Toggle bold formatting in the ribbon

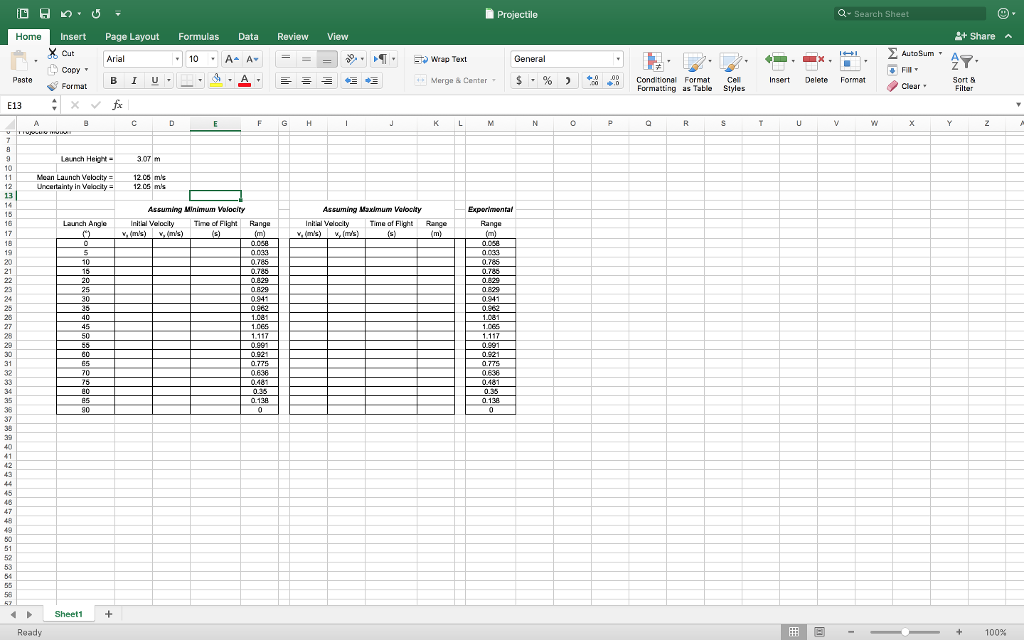(114, 79)
